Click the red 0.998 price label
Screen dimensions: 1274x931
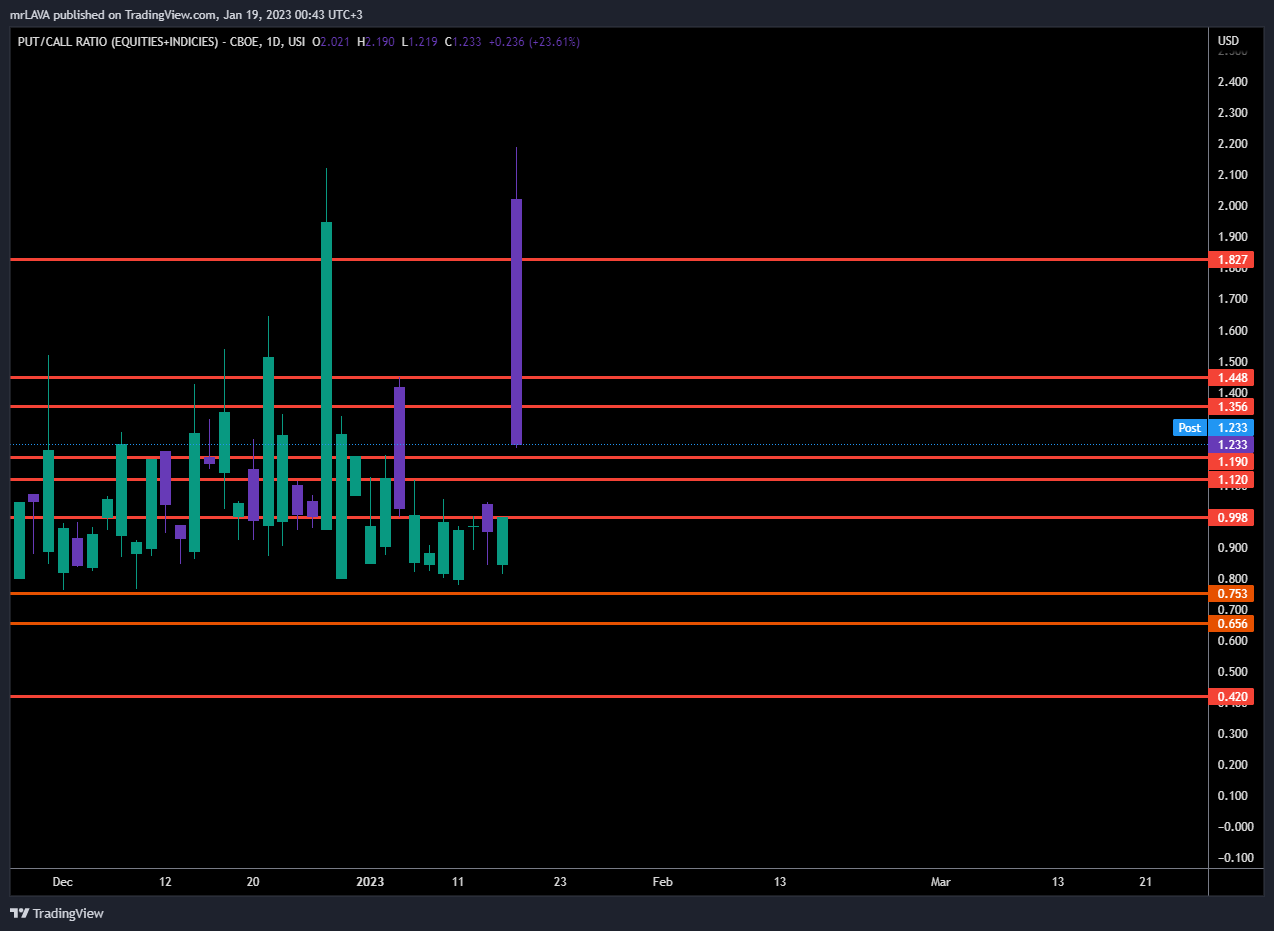point(1230,517)
